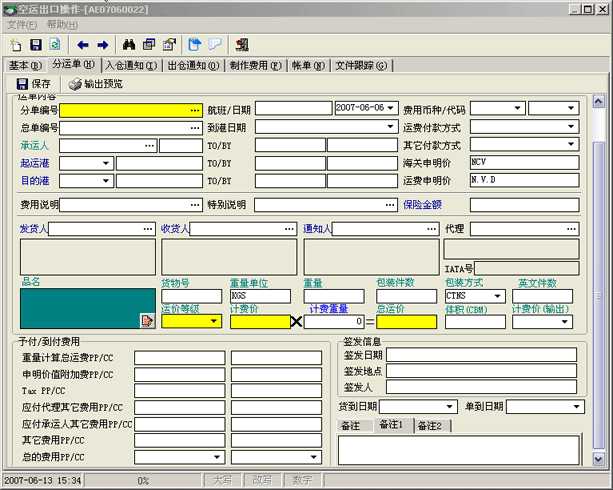Click the vertical scrollbar up arrow

599,101
